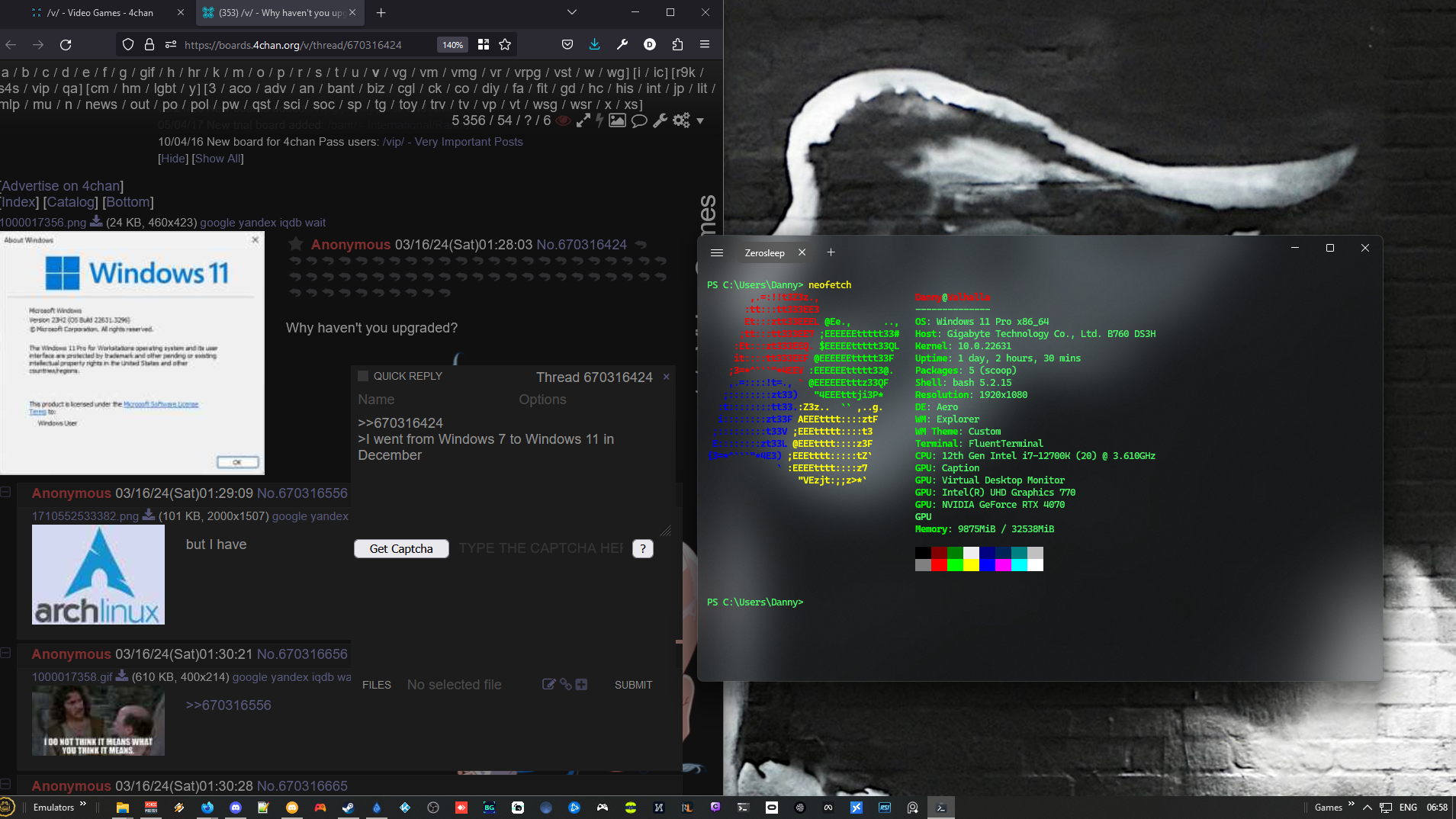Click the Name field in Quick Reply
1456x819 pixels.
point(436,400)
